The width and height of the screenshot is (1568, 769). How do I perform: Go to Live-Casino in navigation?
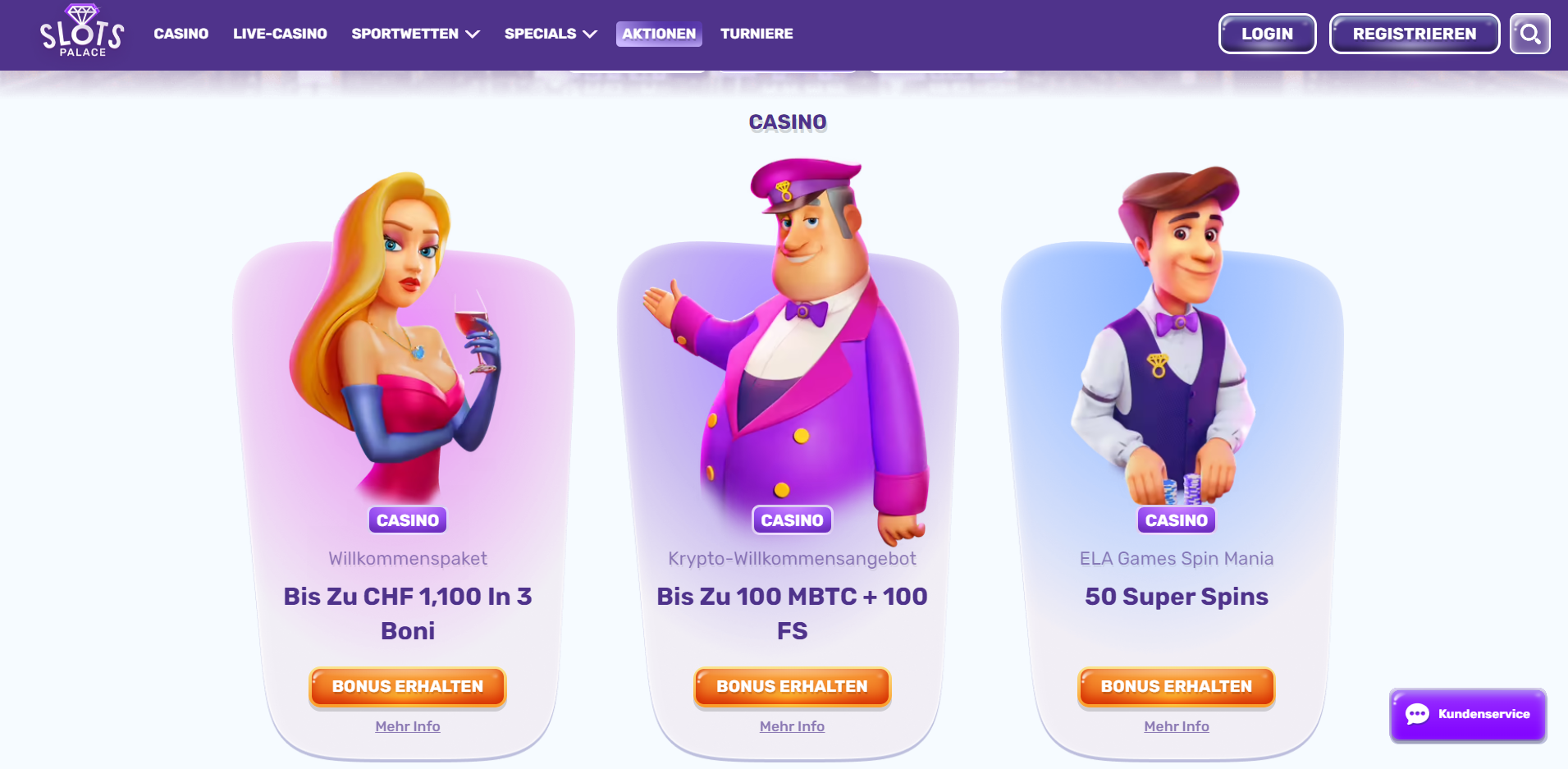click(280, 34)
